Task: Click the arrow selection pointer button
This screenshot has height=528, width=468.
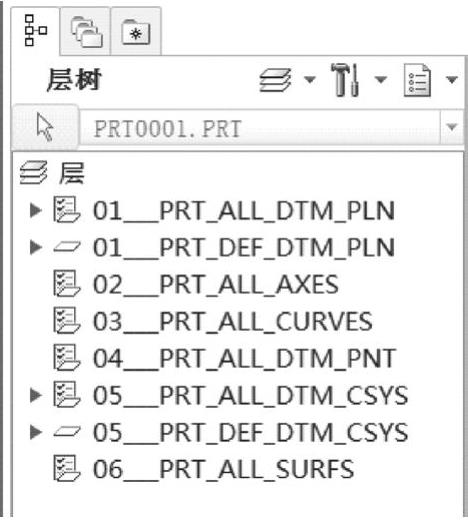Action: click(x=45, y=127)
